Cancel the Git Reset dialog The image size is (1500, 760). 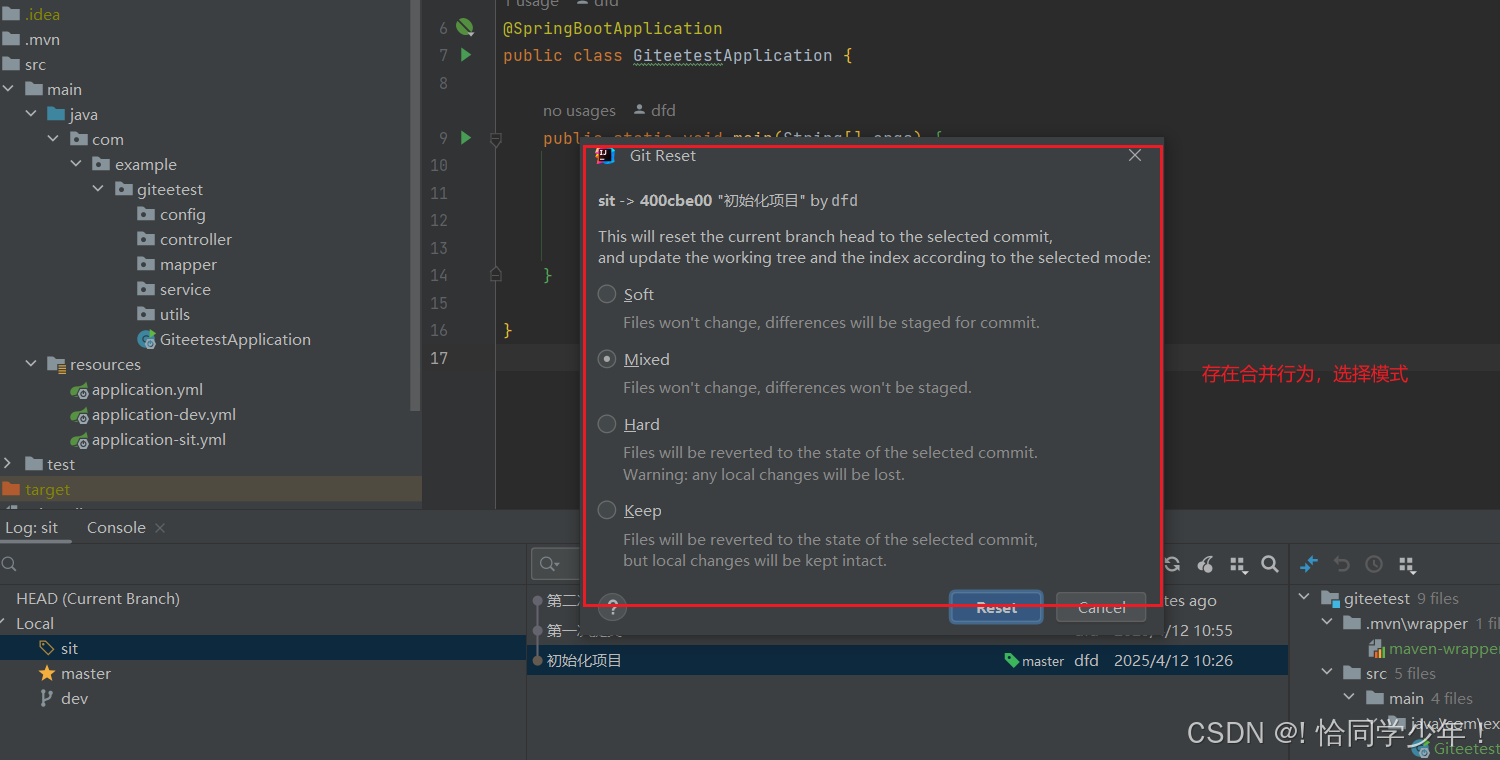1101,607
